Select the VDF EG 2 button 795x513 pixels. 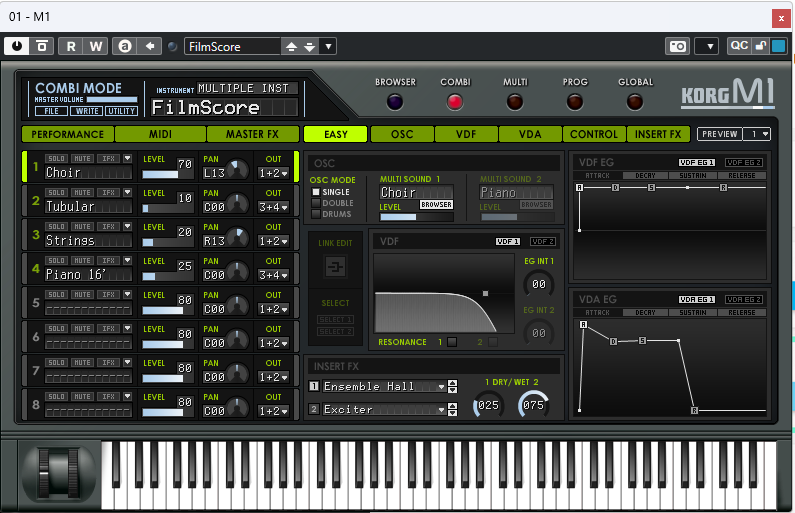(744, 162)
